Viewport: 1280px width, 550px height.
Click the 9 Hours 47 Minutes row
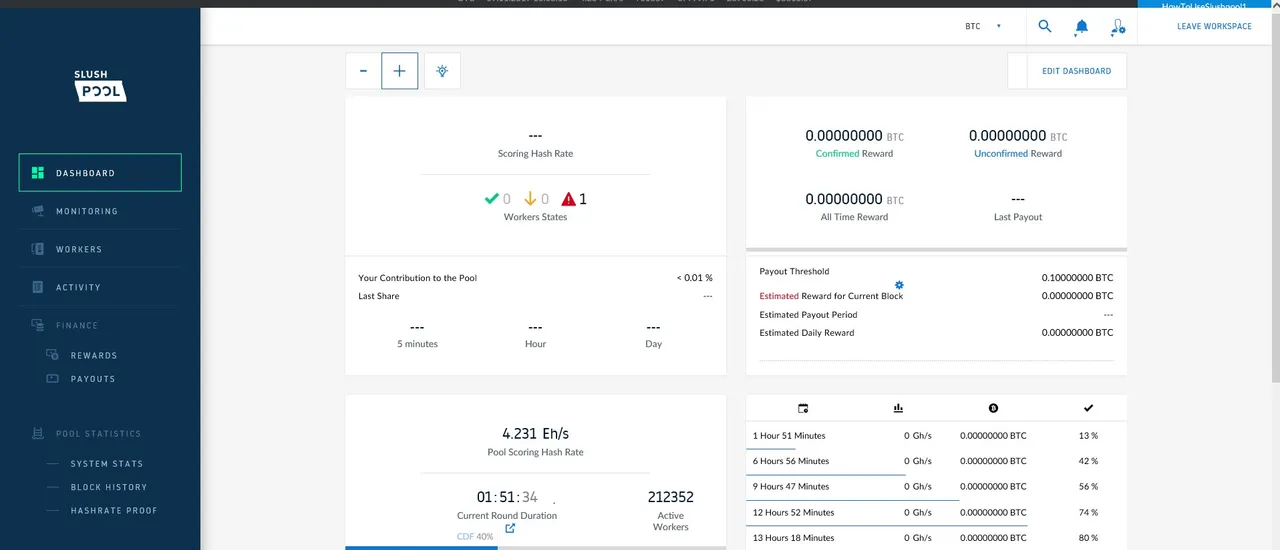936,487
